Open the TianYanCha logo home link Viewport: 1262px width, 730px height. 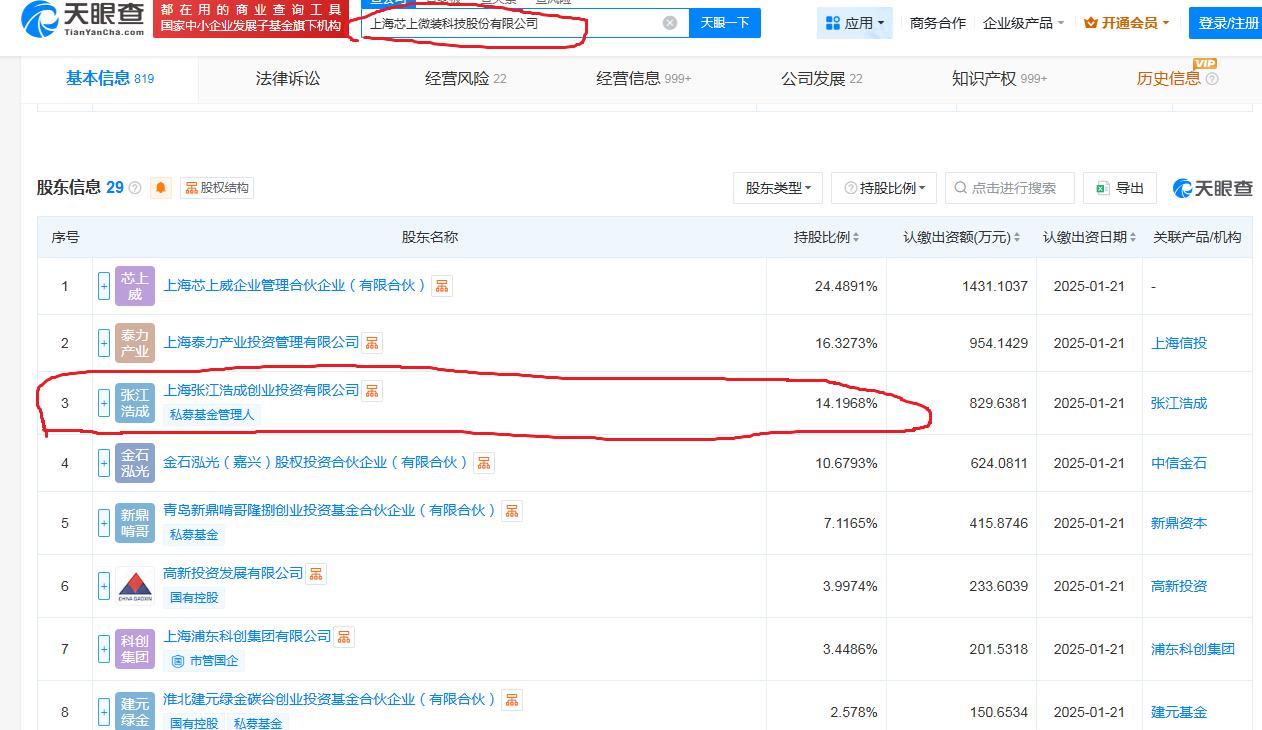83,19
